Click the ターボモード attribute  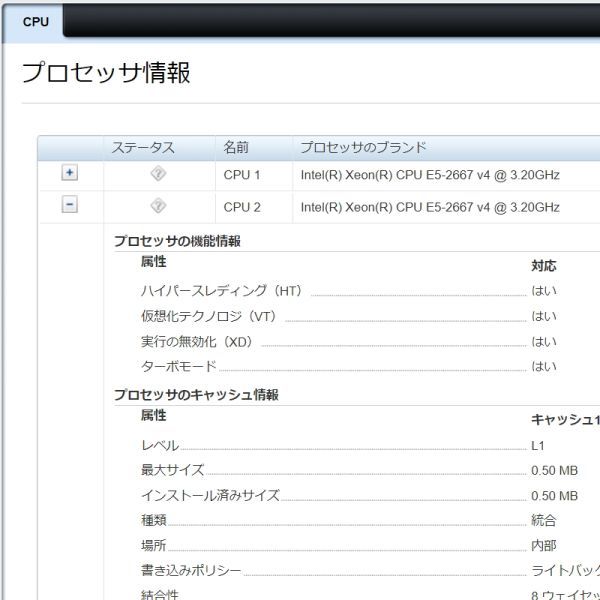click(179, 367)
